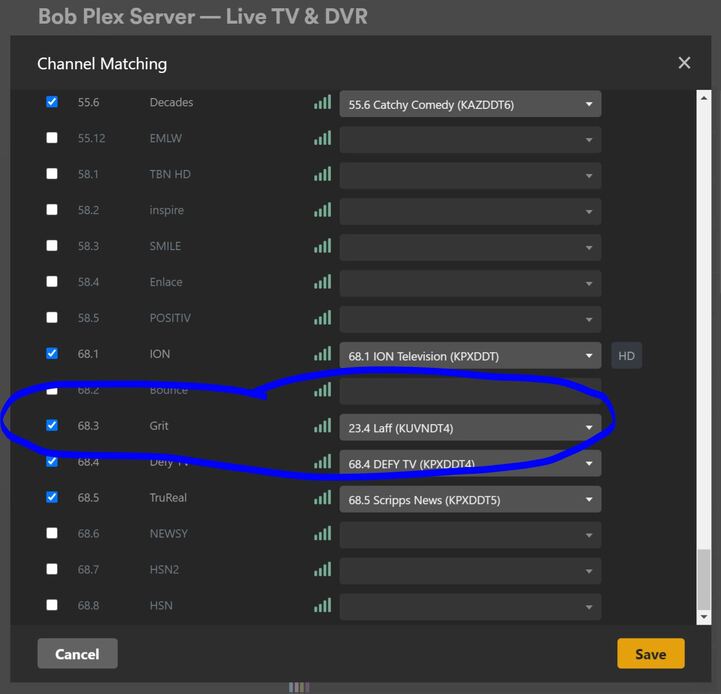This screenshot has height=694, width=721.
Task: Open guide match dropdown for 55.12 EMLW
Action: (470, 140)
